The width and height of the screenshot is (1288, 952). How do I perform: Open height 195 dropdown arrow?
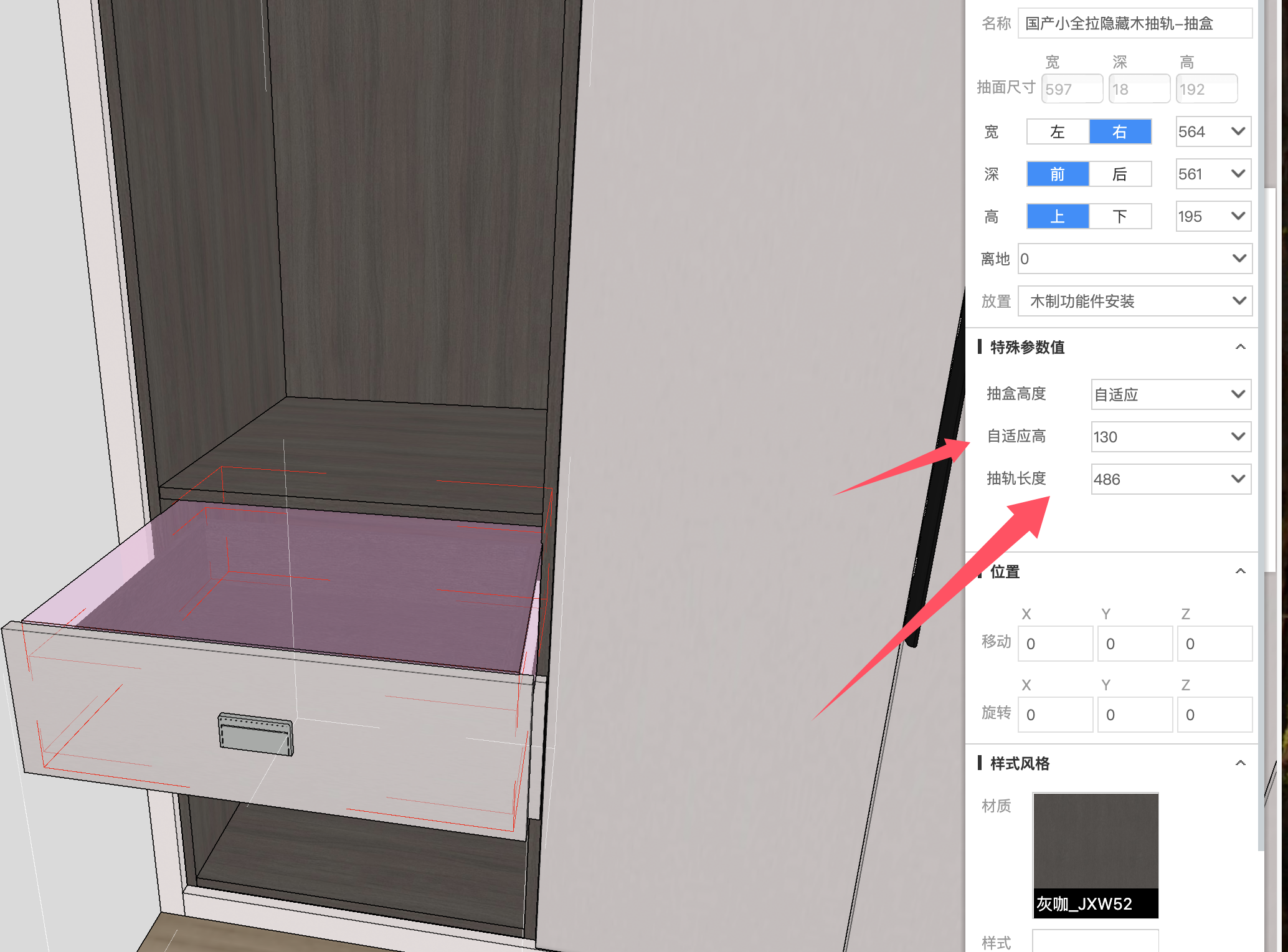tap(1238, 216)
